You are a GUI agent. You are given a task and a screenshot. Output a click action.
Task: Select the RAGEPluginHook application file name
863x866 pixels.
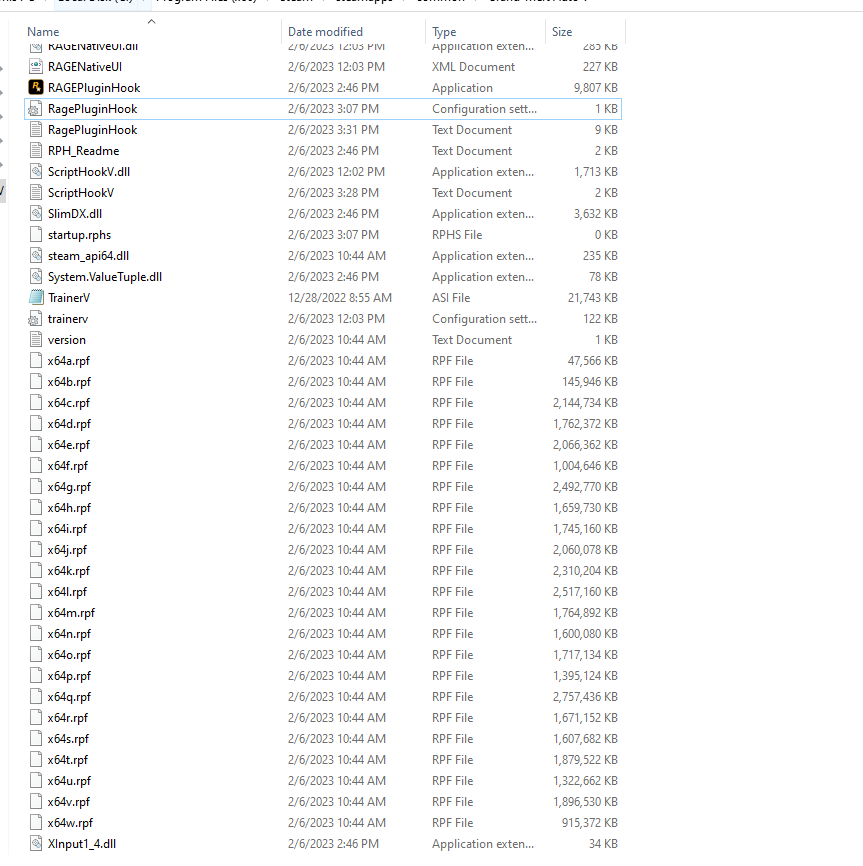[94, 88]
